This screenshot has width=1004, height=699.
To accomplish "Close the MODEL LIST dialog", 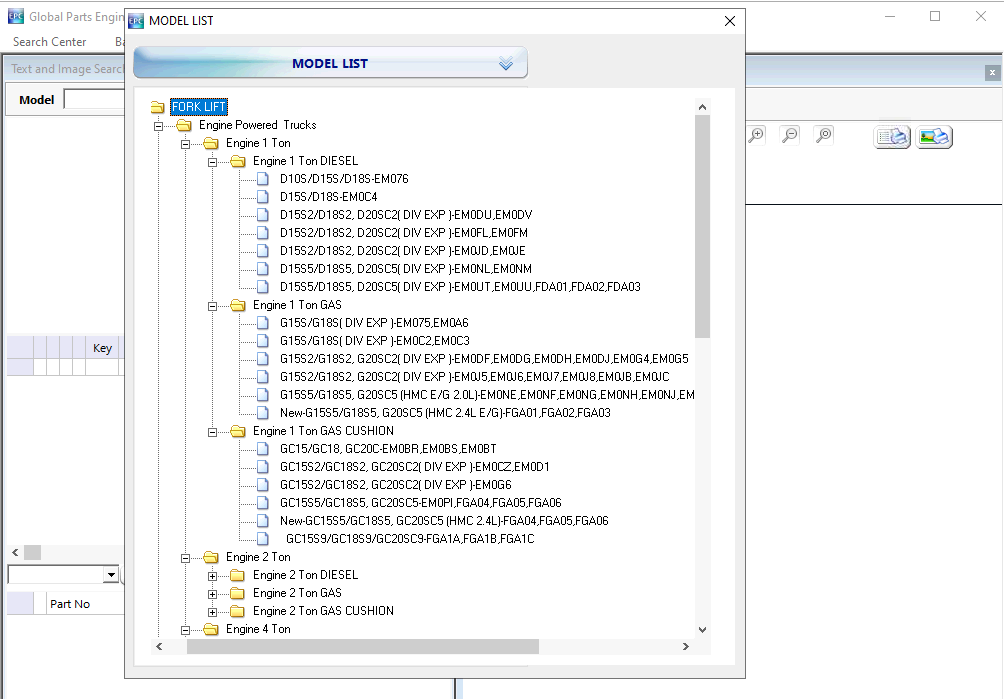I will [x=730, y=21].
